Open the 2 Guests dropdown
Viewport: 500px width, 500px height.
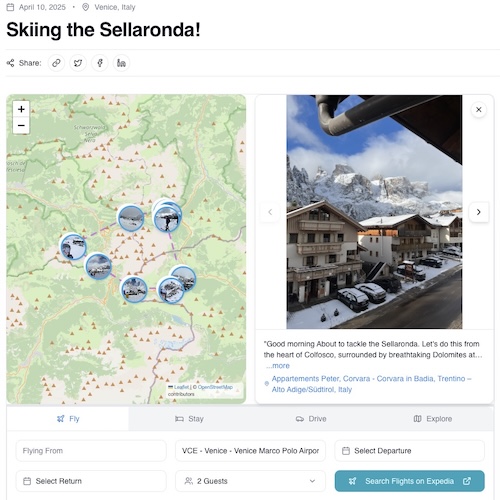tap(250, 481)
